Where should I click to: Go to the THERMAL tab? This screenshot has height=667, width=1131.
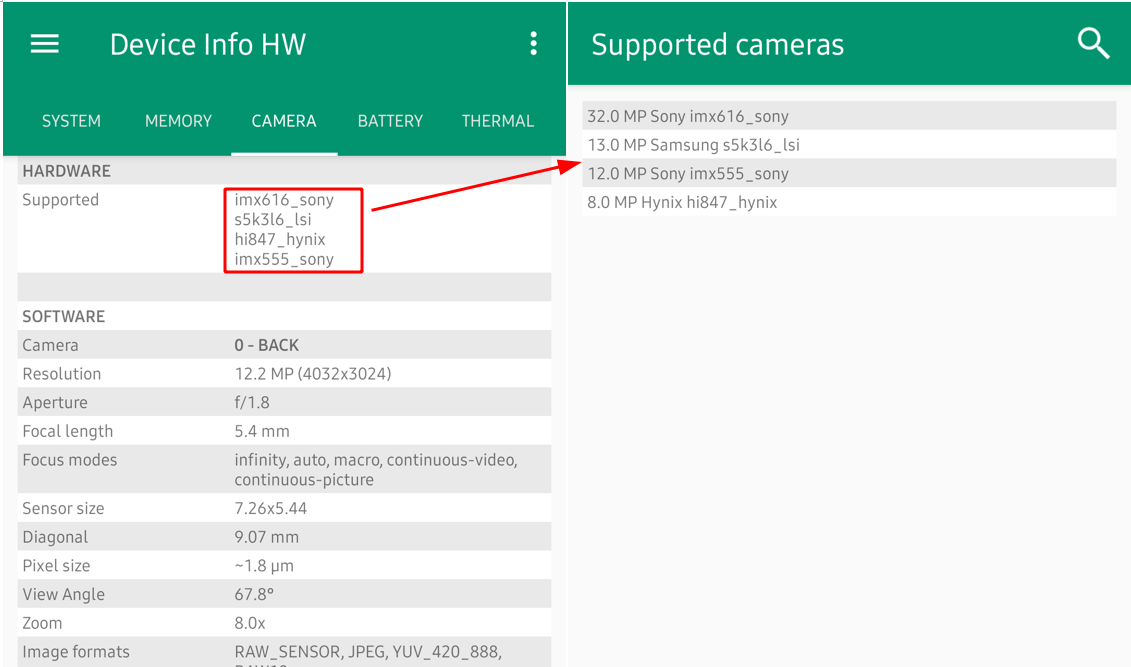click(x=498, y=121)
